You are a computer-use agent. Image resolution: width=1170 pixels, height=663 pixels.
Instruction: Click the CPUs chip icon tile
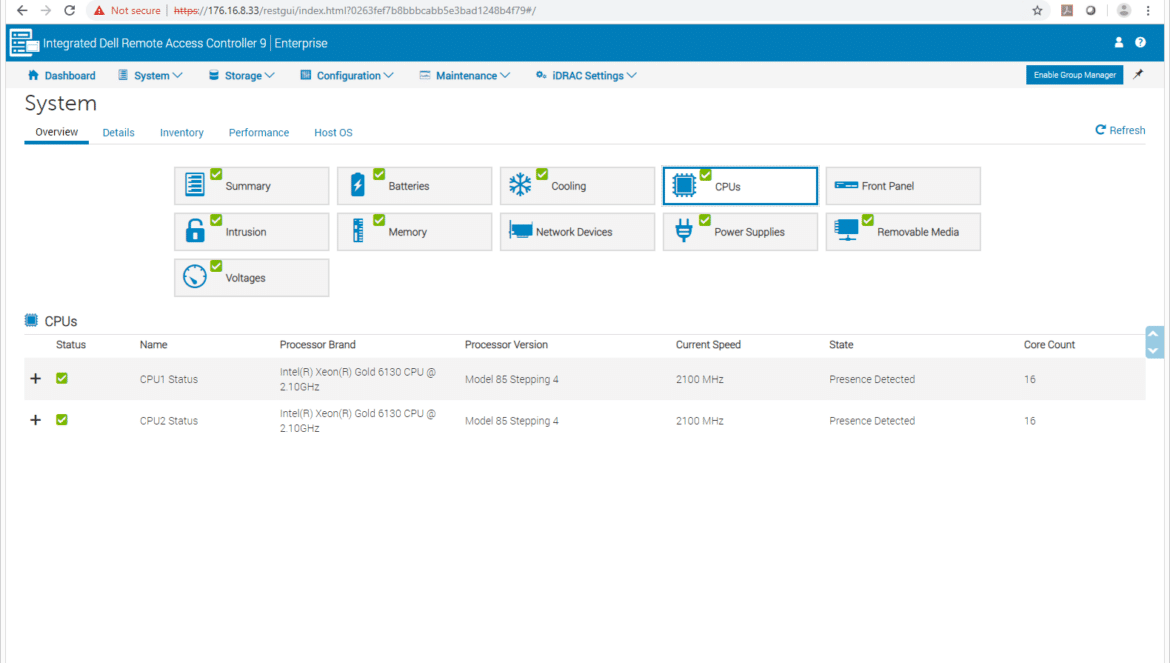(x=683, y=185)
